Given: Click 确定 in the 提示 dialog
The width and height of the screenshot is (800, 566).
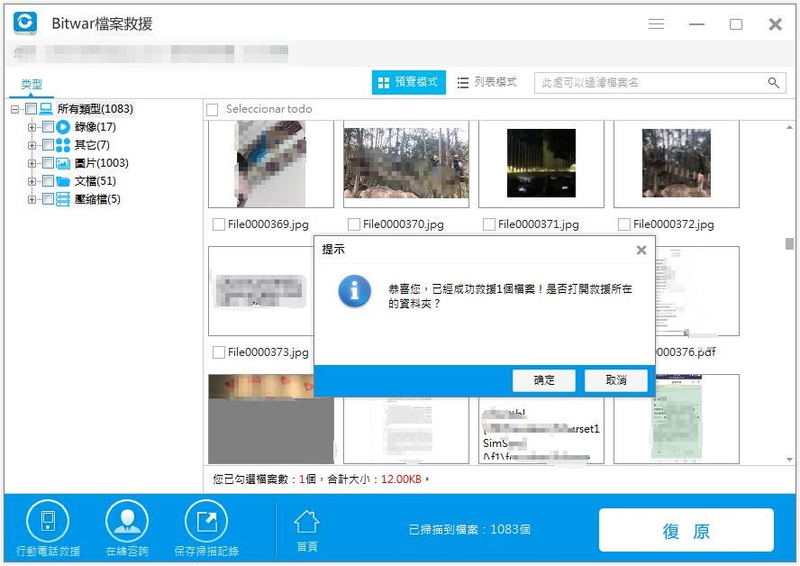Looking at the screenshot, I should tap(544, 380).
